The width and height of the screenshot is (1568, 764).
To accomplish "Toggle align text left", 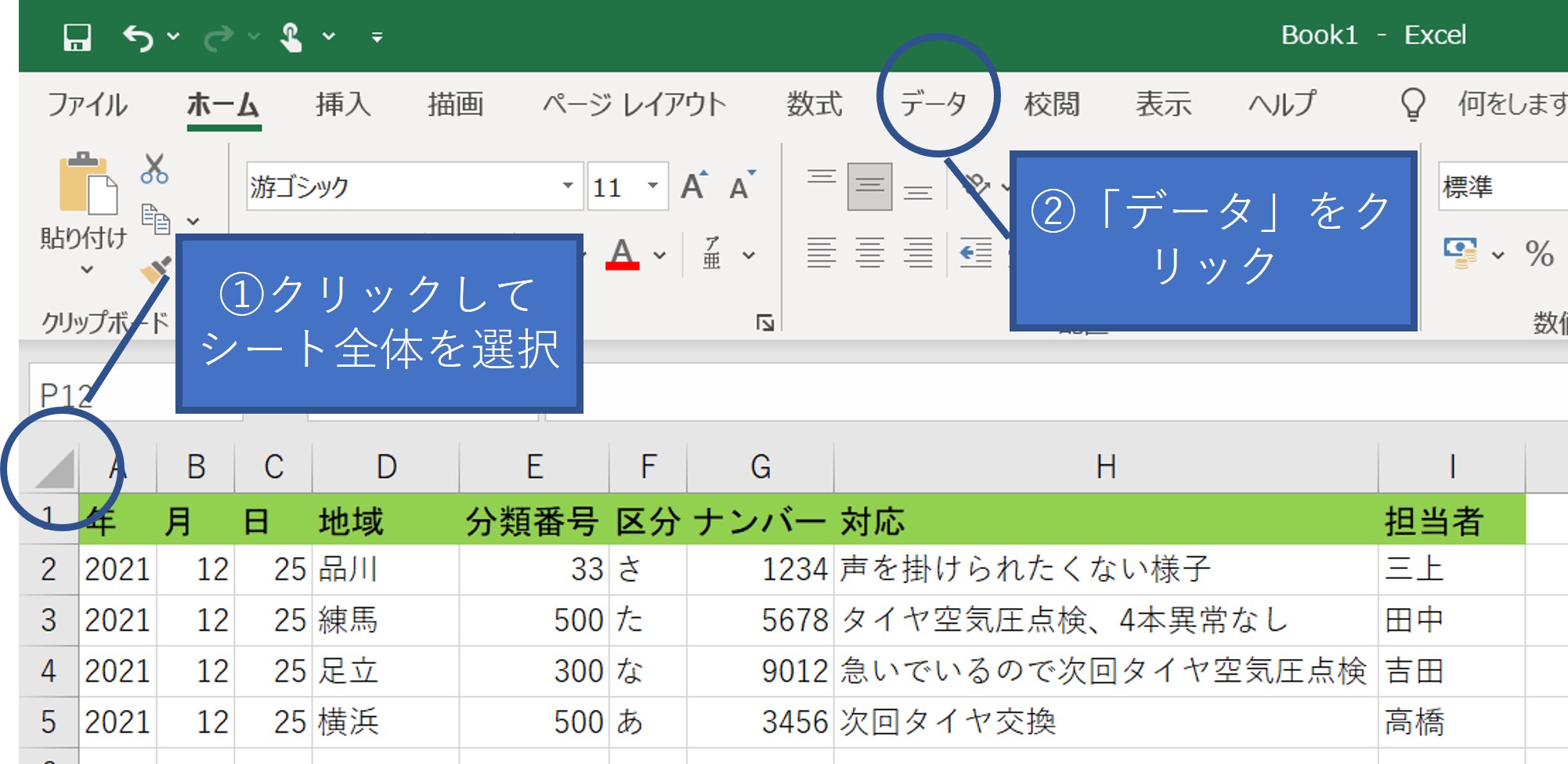I will pos(821,253).
